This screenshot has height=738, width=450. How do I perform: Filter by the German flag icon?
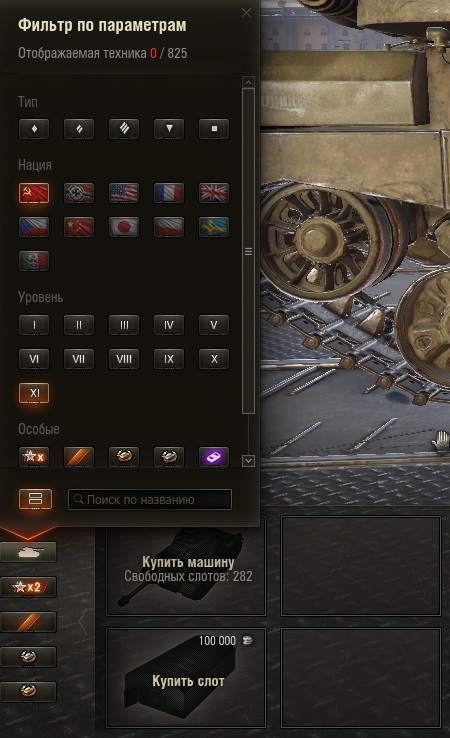click(79, 193)
